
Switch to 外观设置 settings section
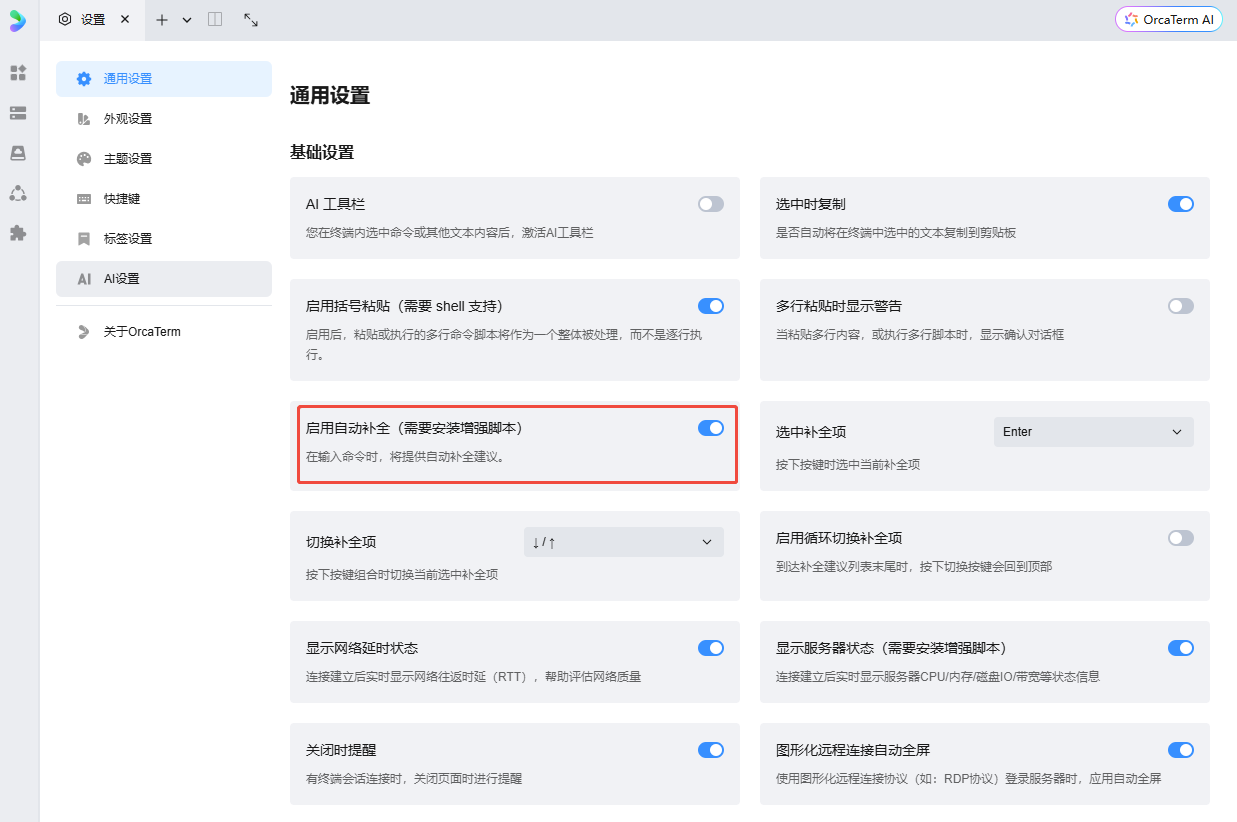click(128, 119)
